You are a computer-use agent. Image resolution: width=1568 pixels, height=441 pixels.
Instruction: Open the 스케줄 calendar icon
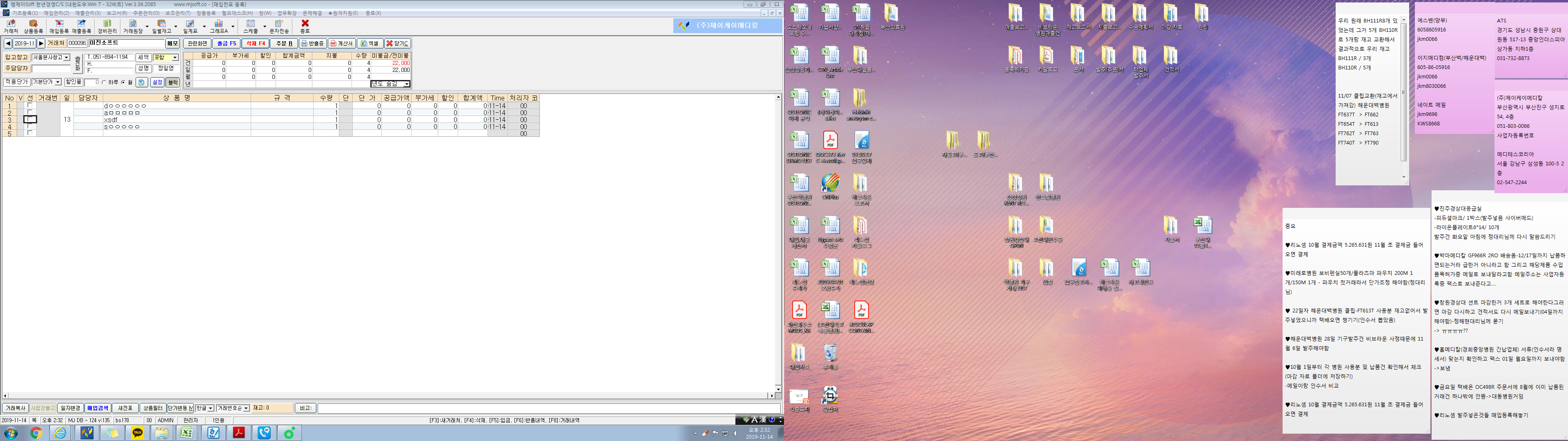pos(251,27)
